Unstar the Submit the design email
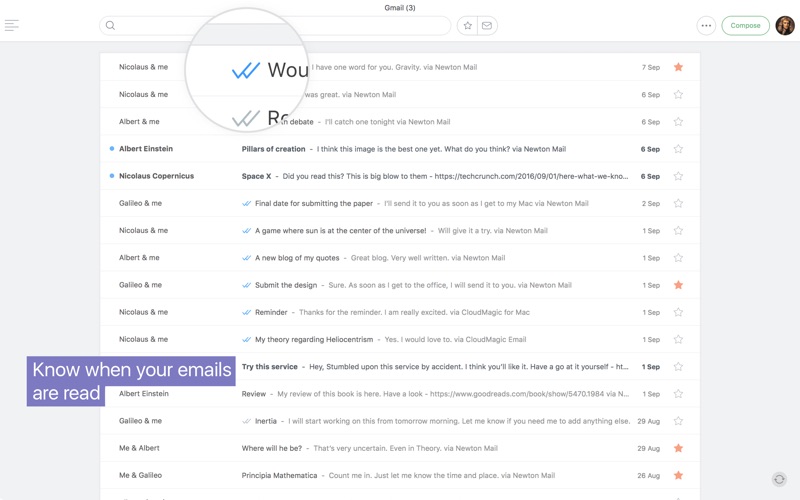Viewport: 800px width, 500px height. point(678,285)
